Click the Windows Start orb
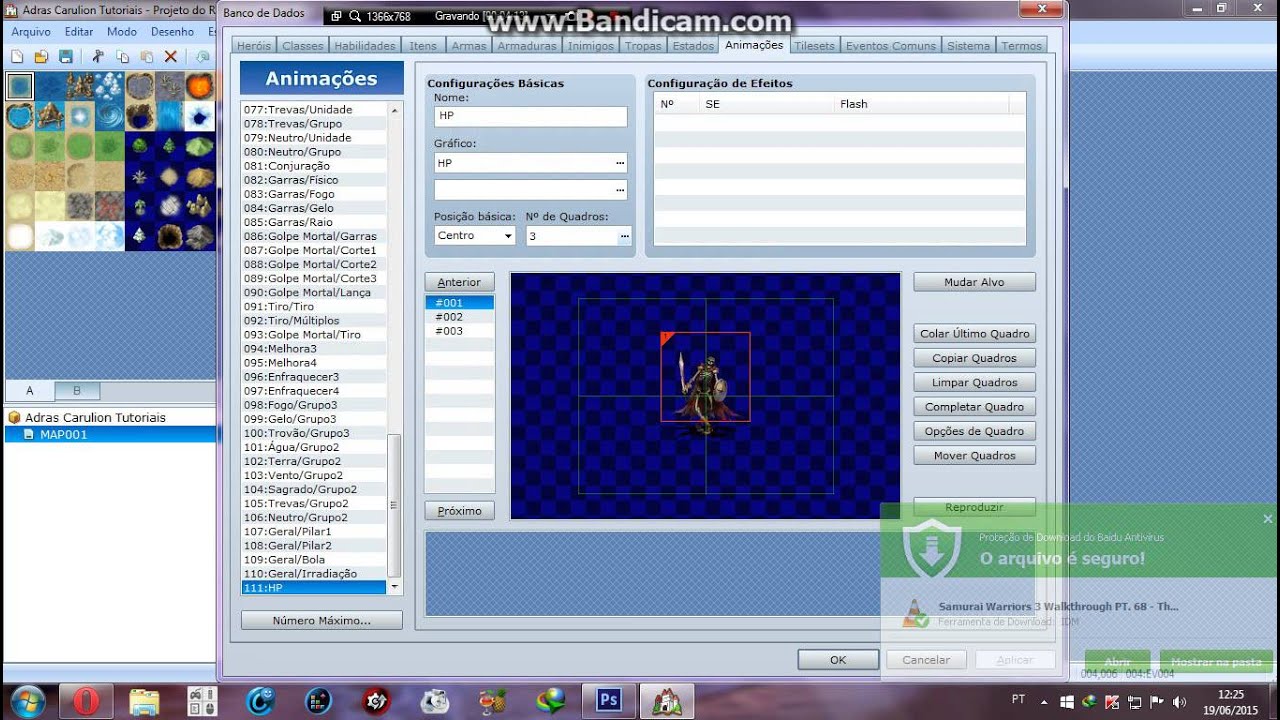The image size is (1280, 720). pos(28,700)
